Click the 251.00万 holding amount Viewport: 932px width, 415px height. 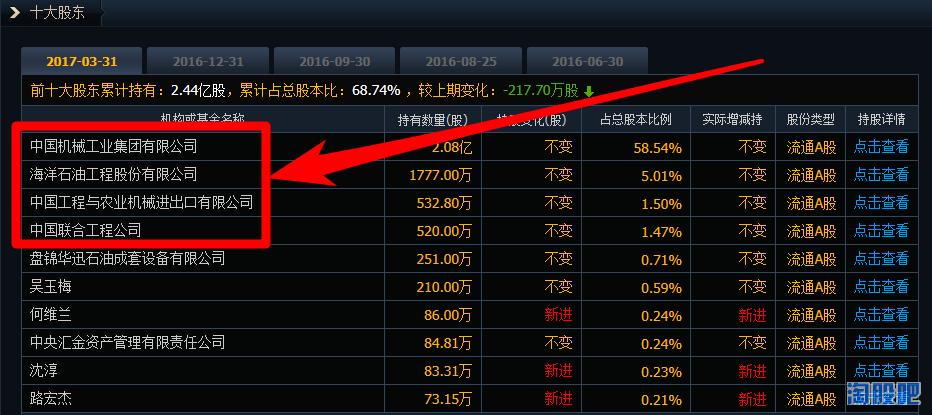tap(445, 259)
